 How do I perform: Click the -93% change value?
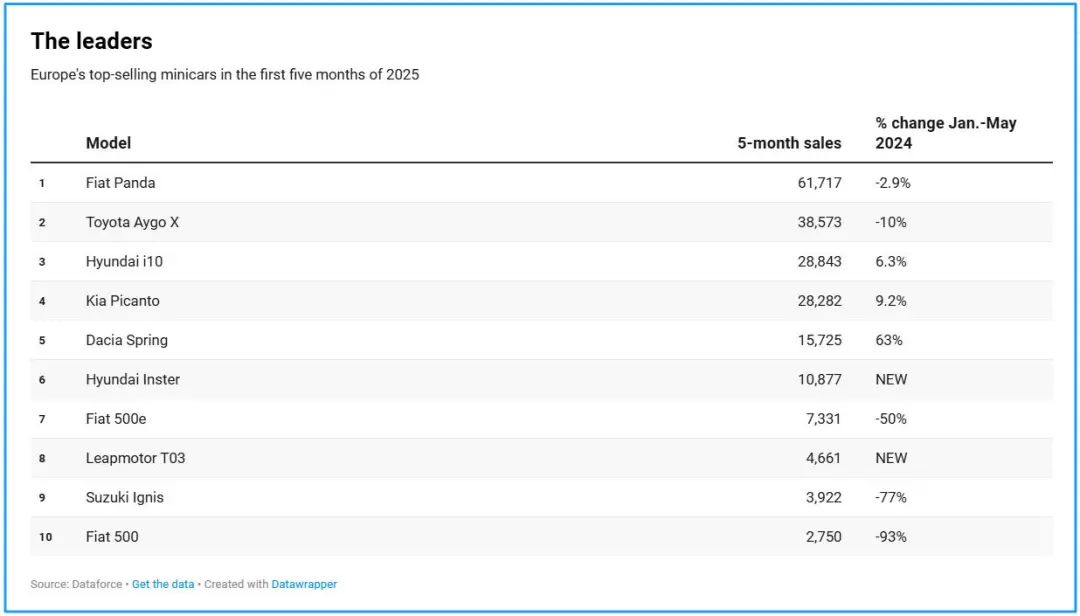click(x=890, y=537)
